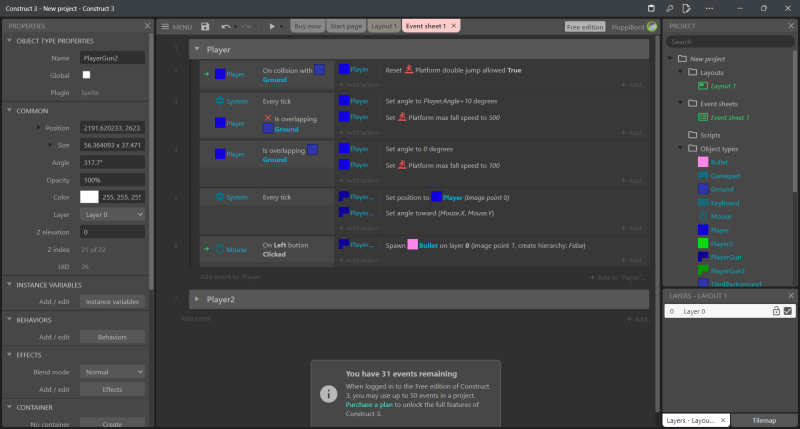Save the project with the floppy icon

(205, 27)
